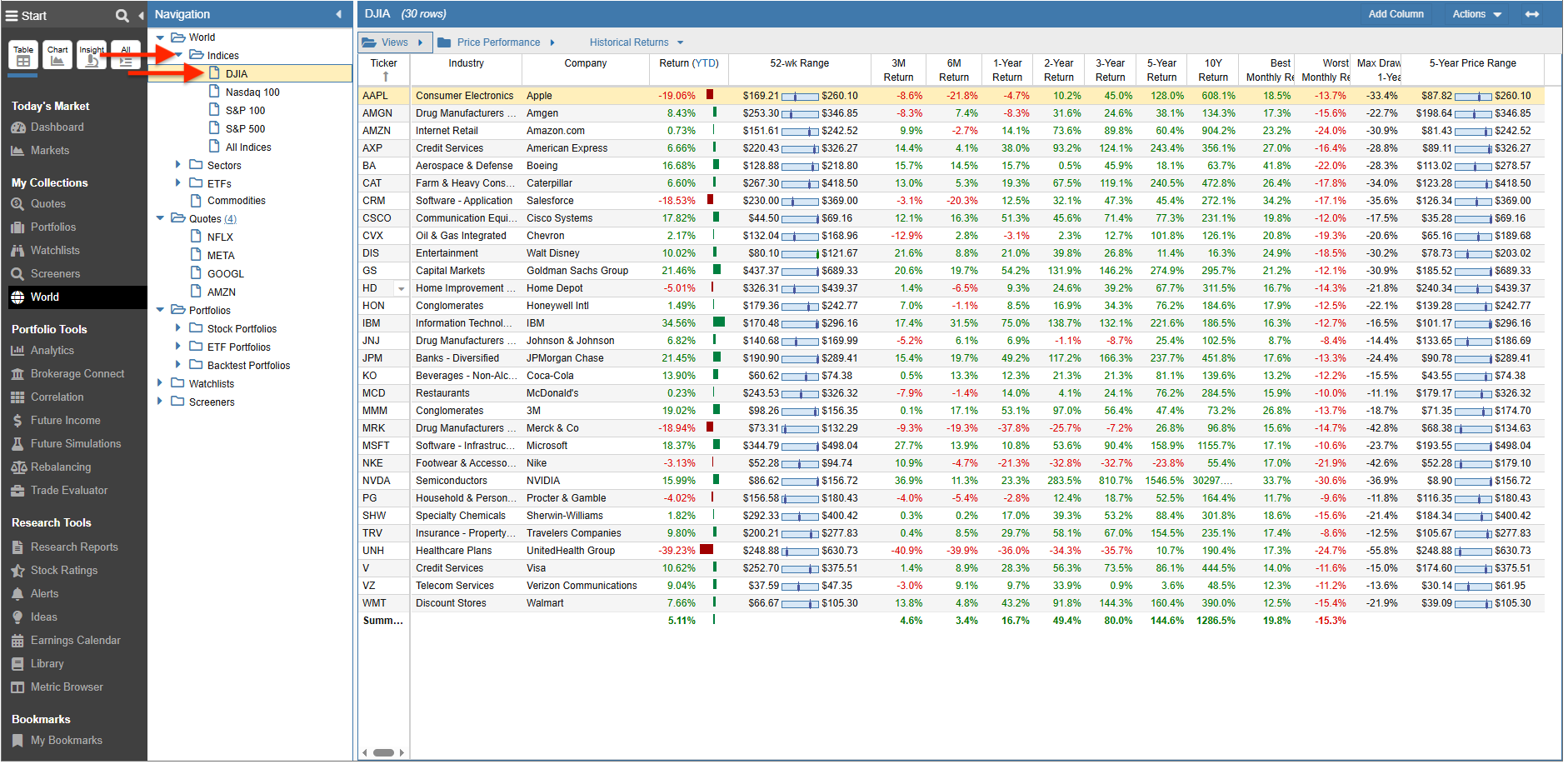
Task: Expand the Watchlists folder in Navigation
Action: point(160,383)
